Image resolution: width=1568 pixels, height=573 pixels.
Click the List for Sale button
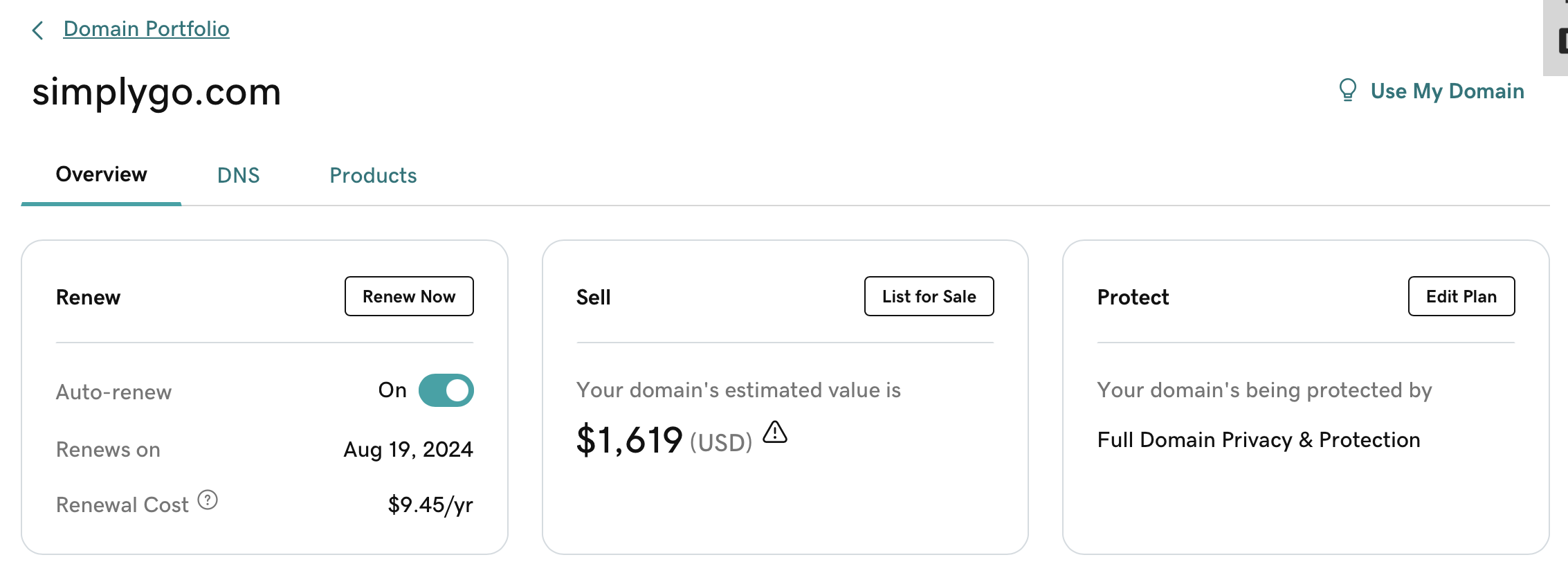tap(929, 296)
